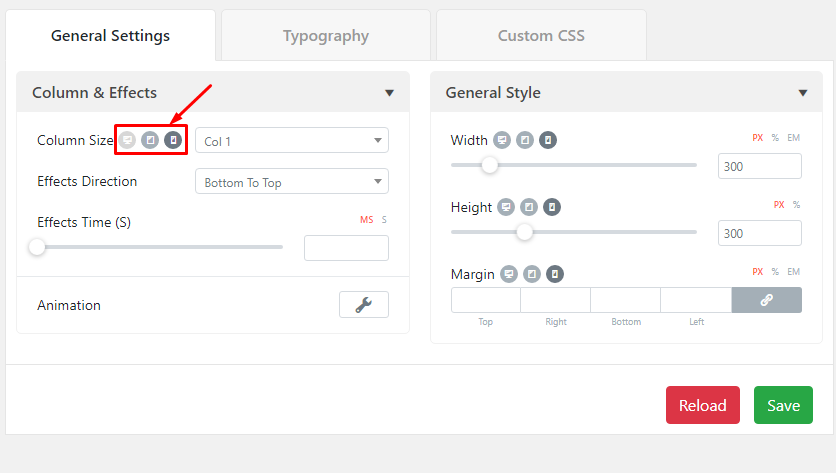Select mobile device icon for Column Size
Screen dimensions: 836x473
pos(173,140)
